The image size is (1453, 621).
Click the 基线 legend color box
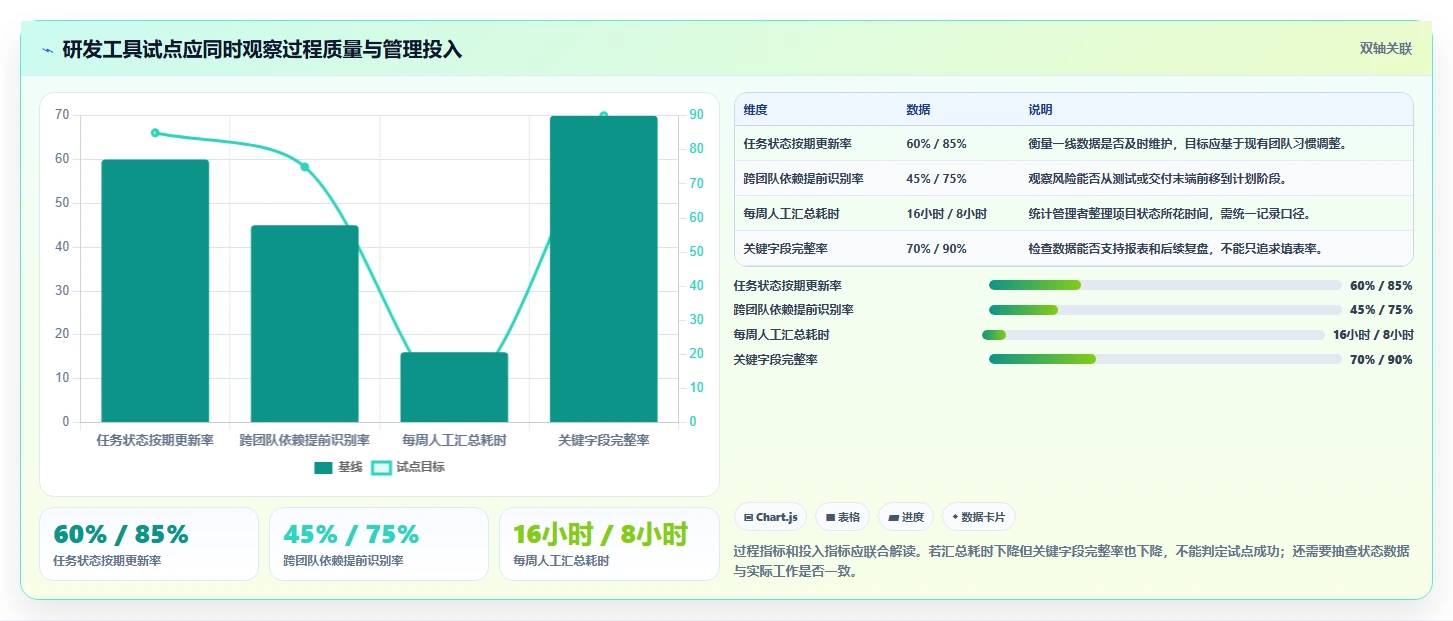pos(323,467)
